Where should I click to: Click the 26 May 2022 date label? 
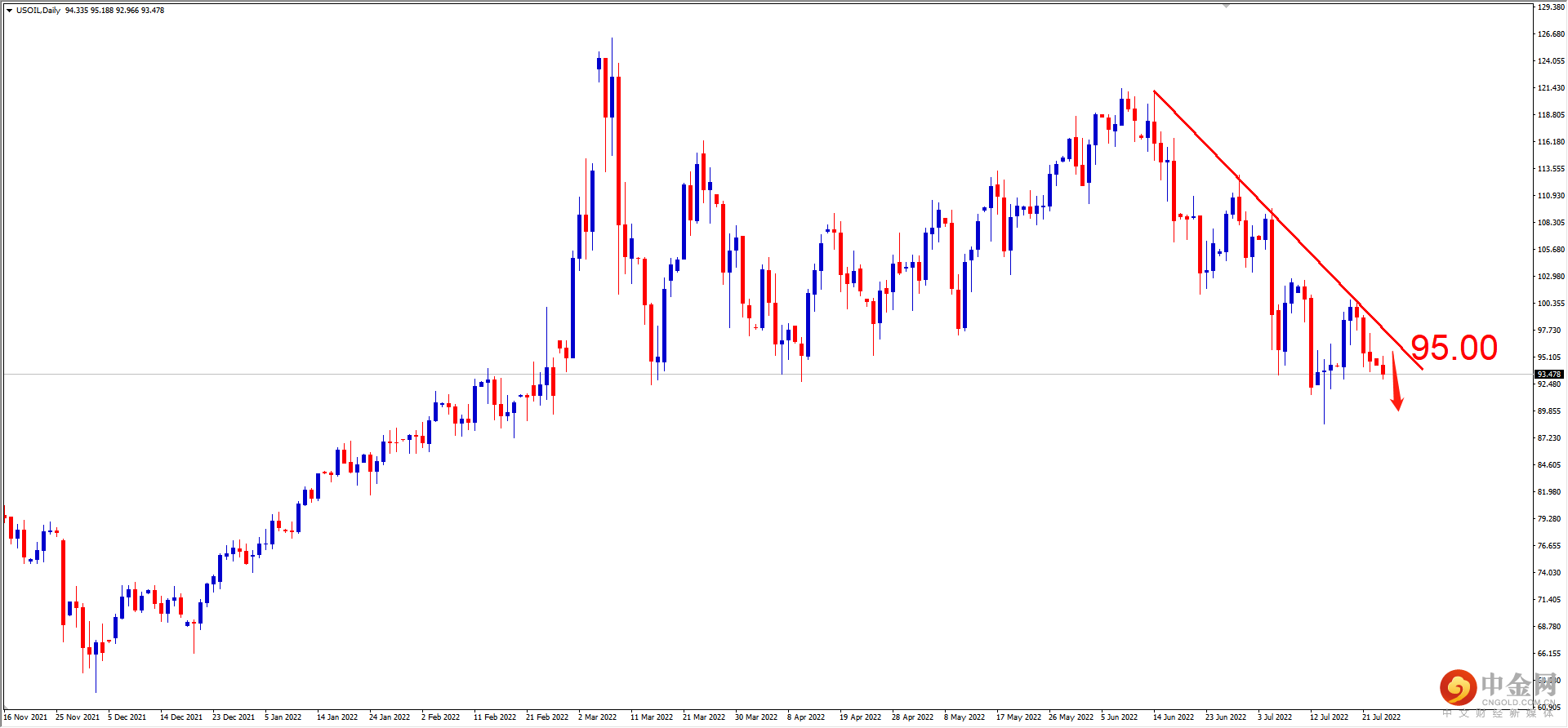[1071, 717]
